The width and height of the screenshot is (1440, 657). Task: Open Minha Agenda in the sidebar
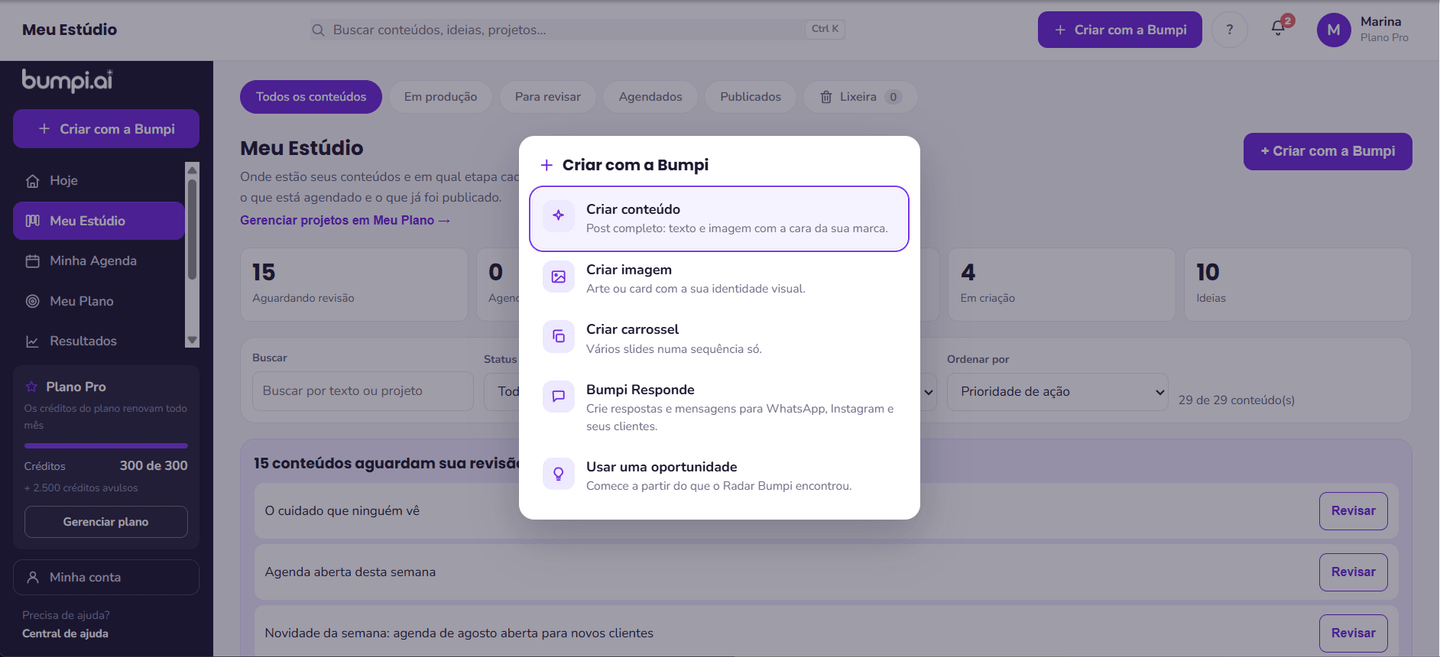[x=99, y=261]
